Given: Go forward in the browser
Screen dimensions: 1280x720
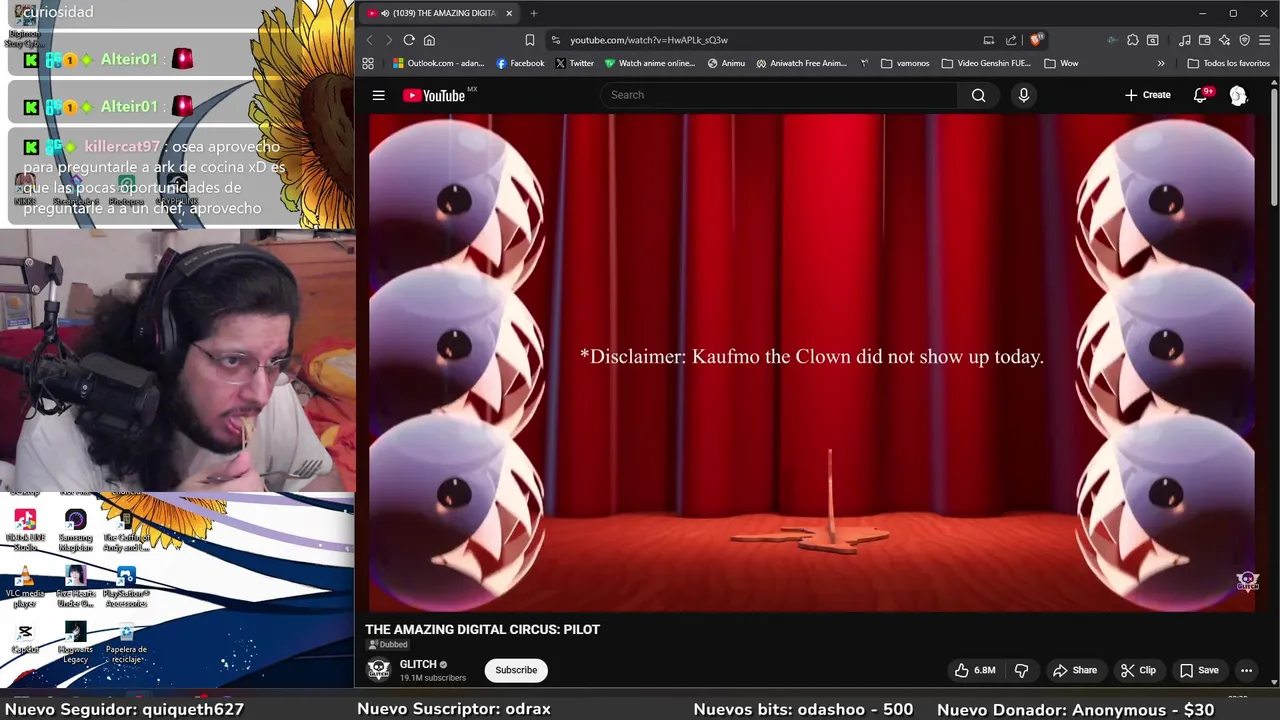Looking at the screenshot, I should click(x=388, y=40).
